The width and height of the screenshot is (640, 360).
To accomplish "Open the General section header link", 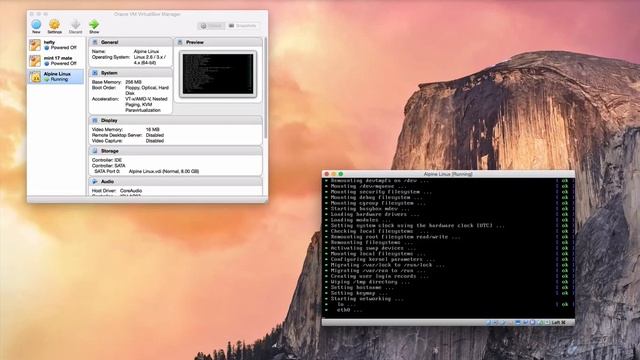I will coord(109,42).
